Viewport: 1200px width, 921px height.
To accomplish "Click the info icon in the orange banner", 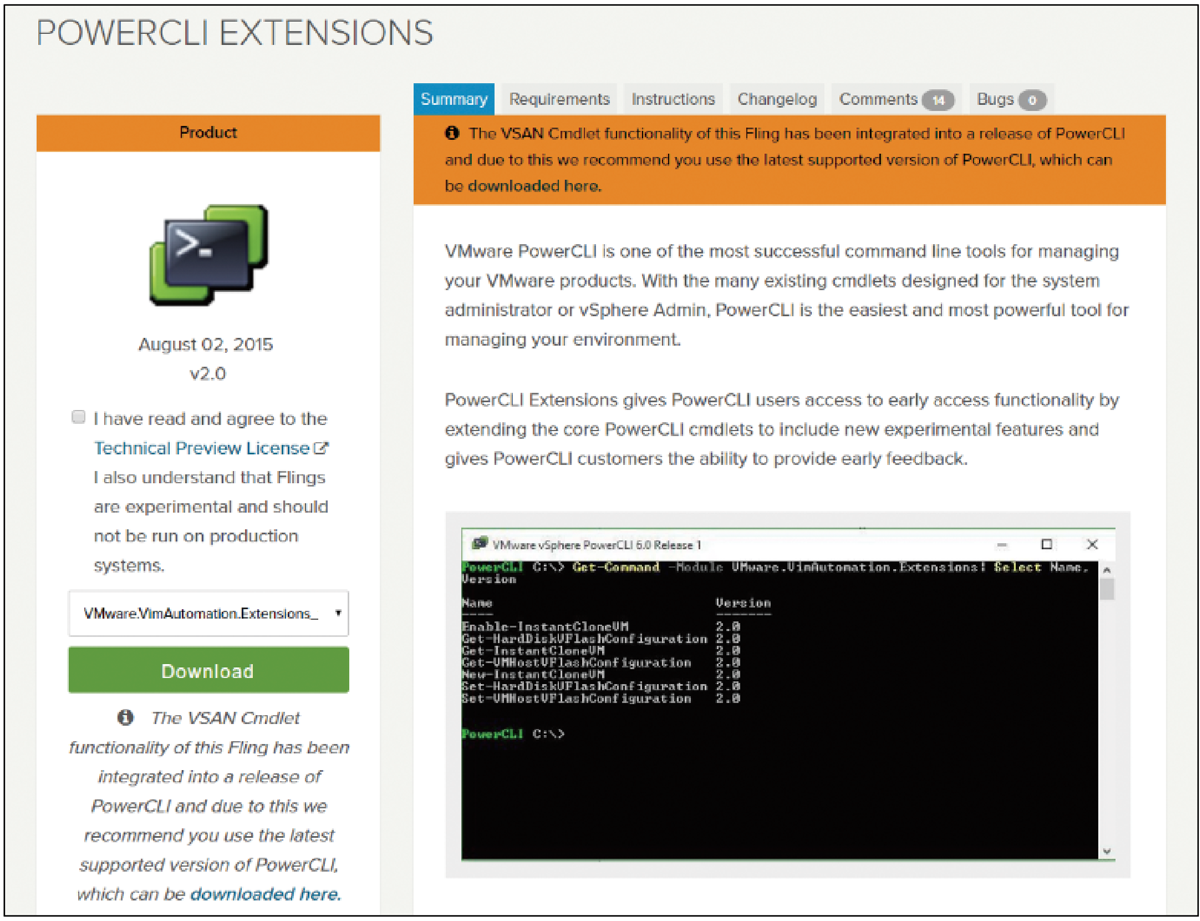I will tap(453, 133).
